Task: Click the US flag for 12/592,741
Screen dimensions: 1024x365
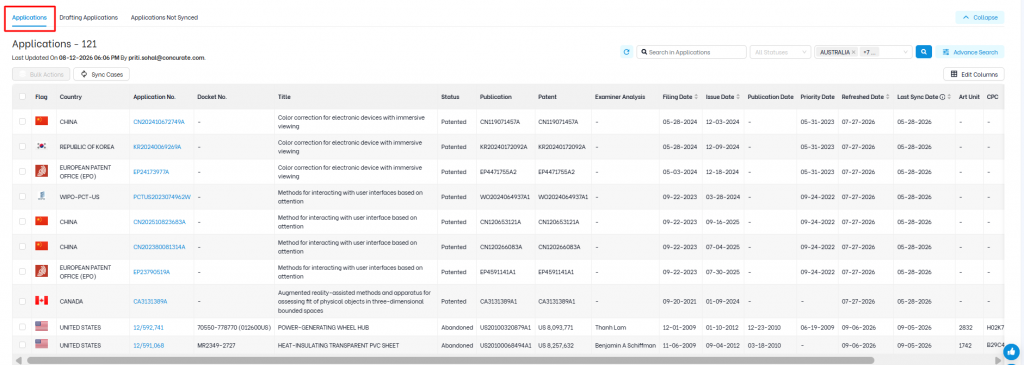Action: point(42,326)
